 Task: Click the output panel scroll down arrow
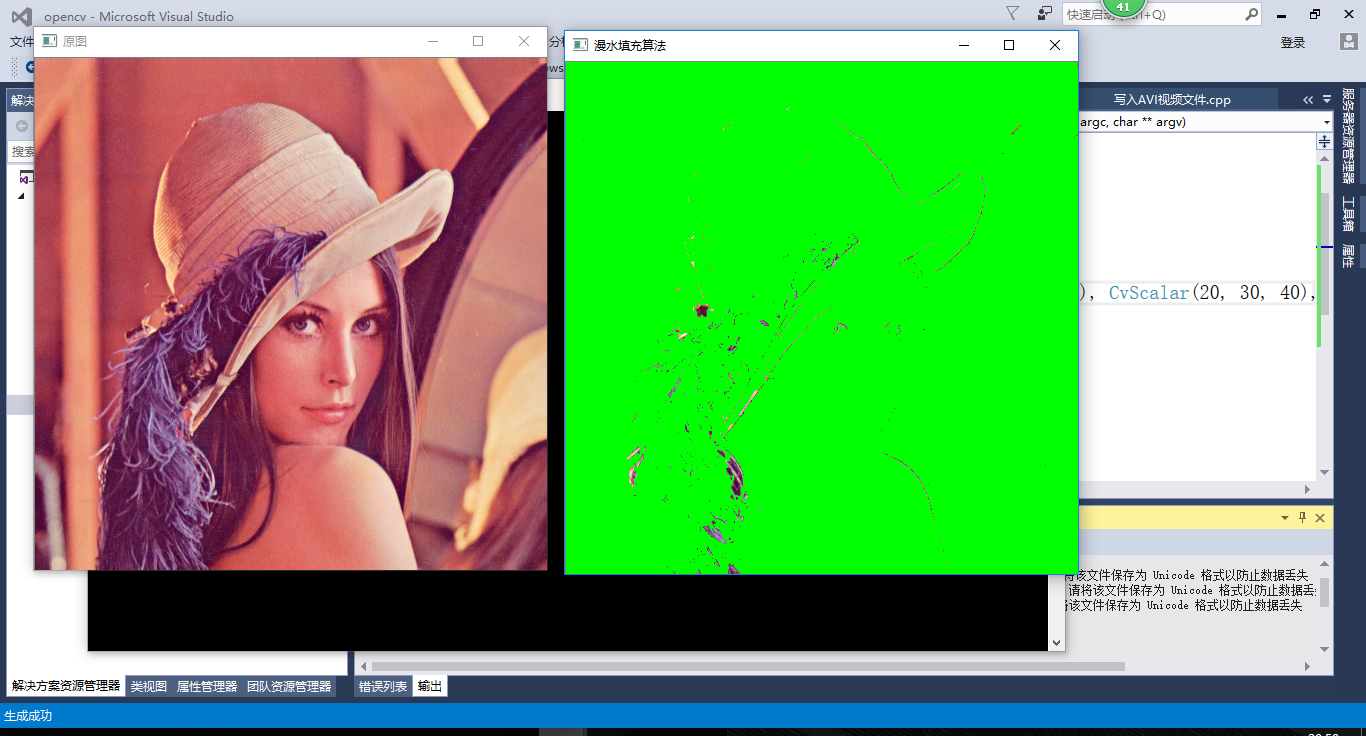point(1324,648)
